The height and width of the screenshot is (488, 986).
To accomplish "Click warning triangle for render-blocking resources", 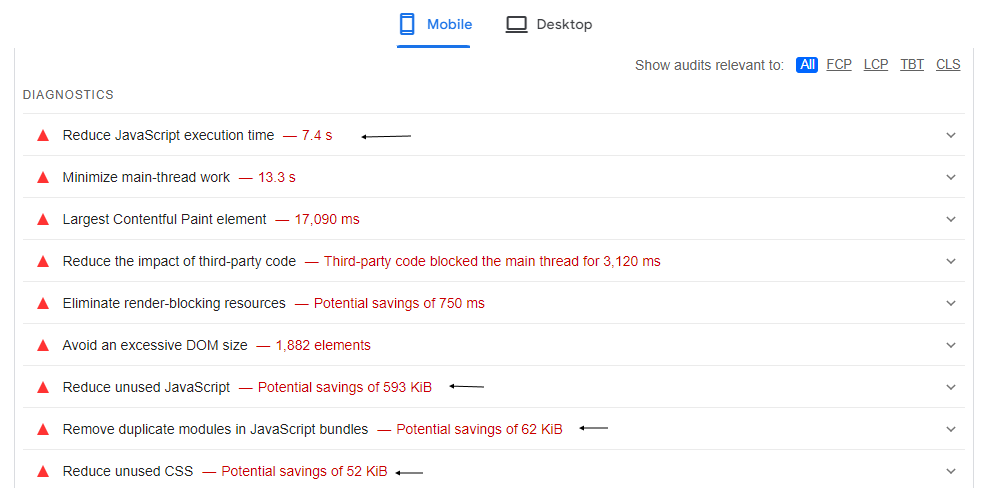I will pos(43,303).
